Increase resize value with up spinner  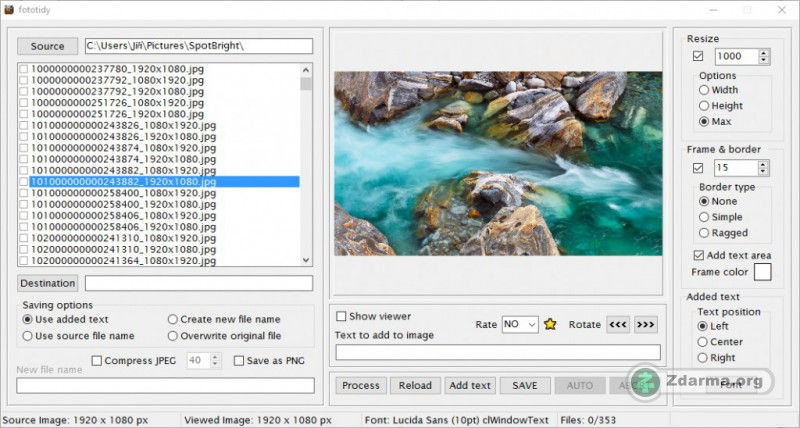[x=764, y=53]
